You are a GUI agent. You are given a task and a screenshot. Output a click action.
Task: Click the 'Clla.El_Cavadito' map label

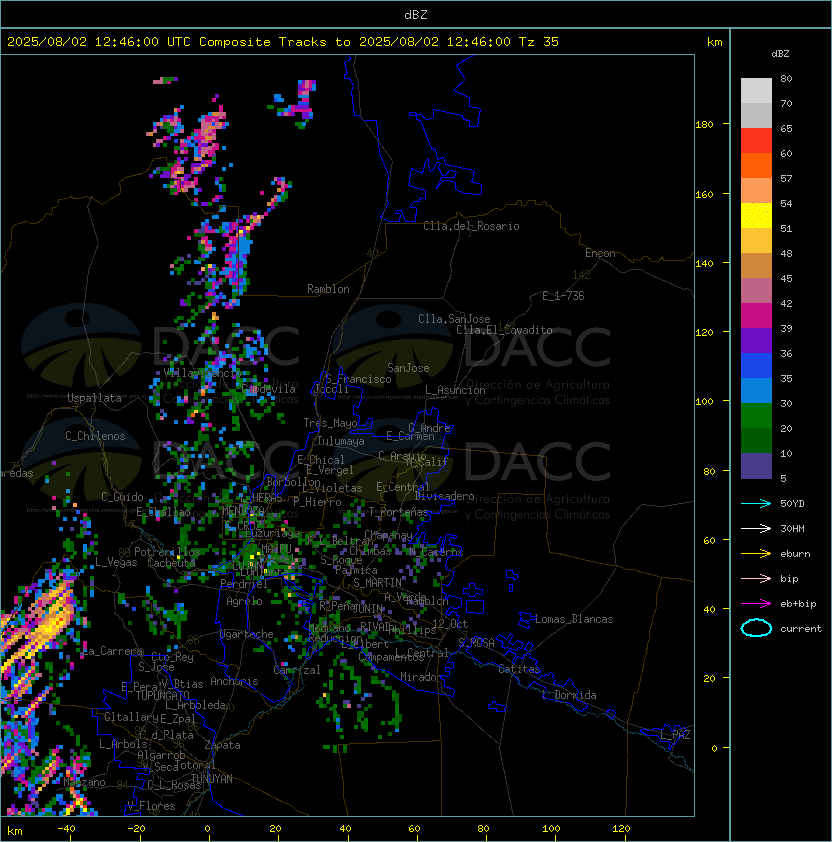coord(504,330)
